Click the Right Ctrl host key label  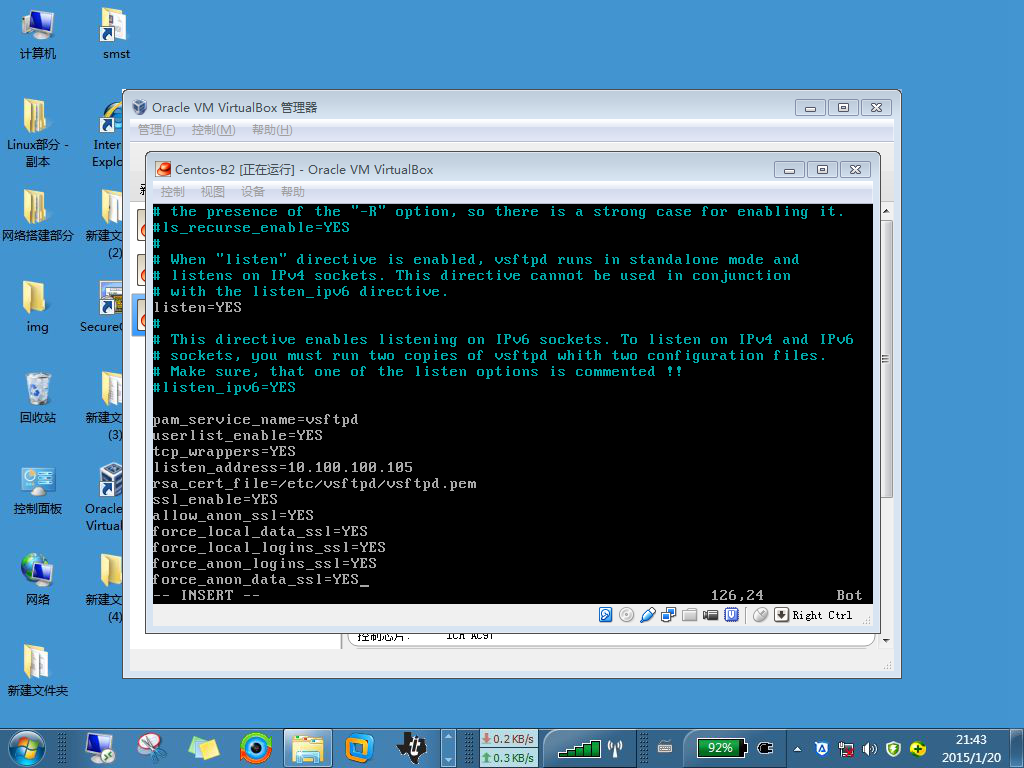pyautogui.click(x=822, y=615)
